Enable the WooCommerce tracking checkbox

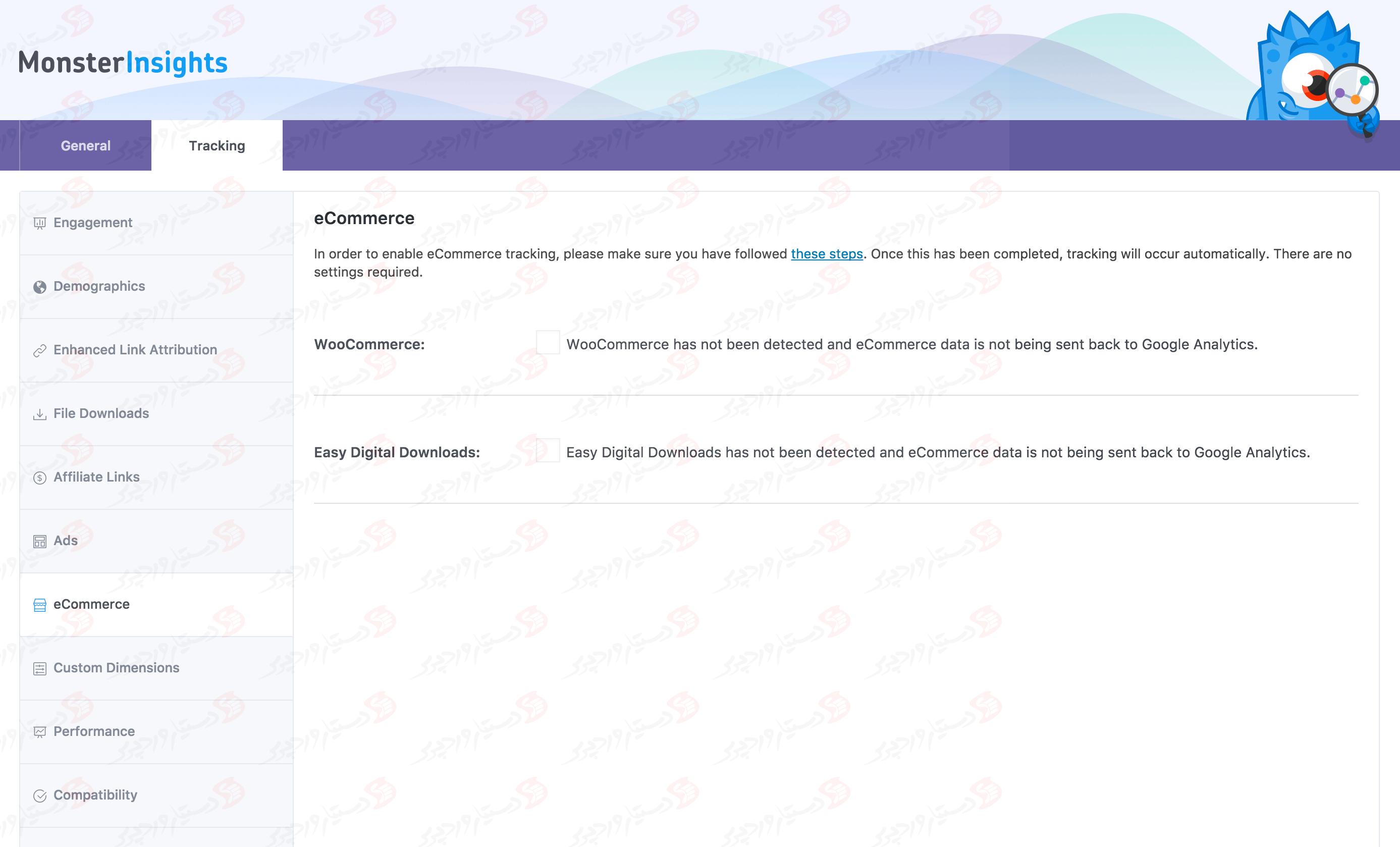[x=547, y=343]
